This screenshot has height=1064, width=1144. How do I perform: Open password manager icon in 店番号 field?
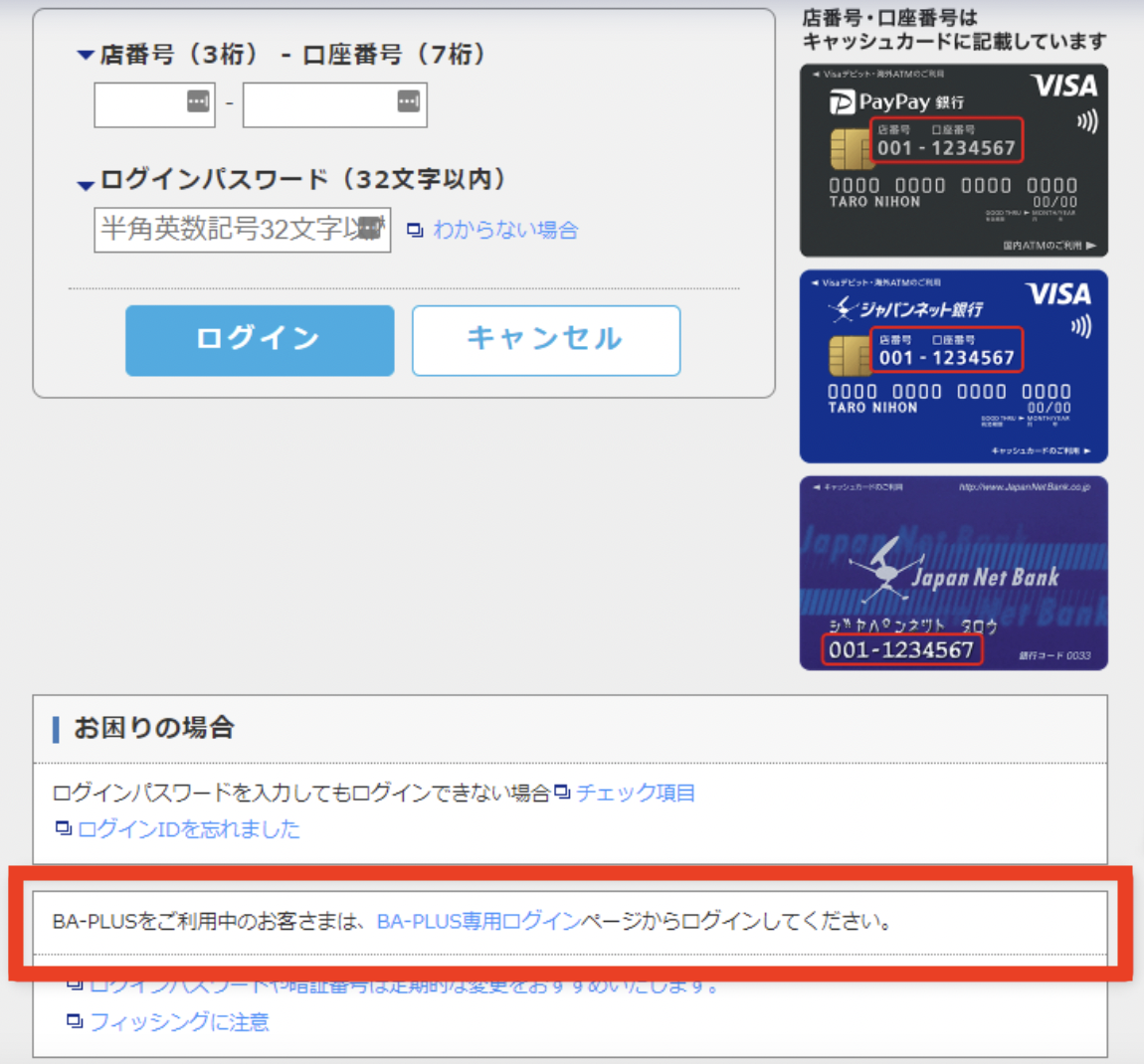198,100
